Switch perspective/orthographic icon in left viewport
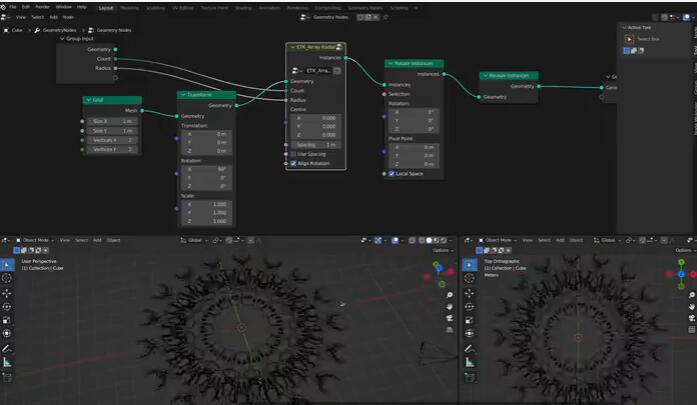Image resolution: width=697 pixels, height=405 pixels. [449, 330]
